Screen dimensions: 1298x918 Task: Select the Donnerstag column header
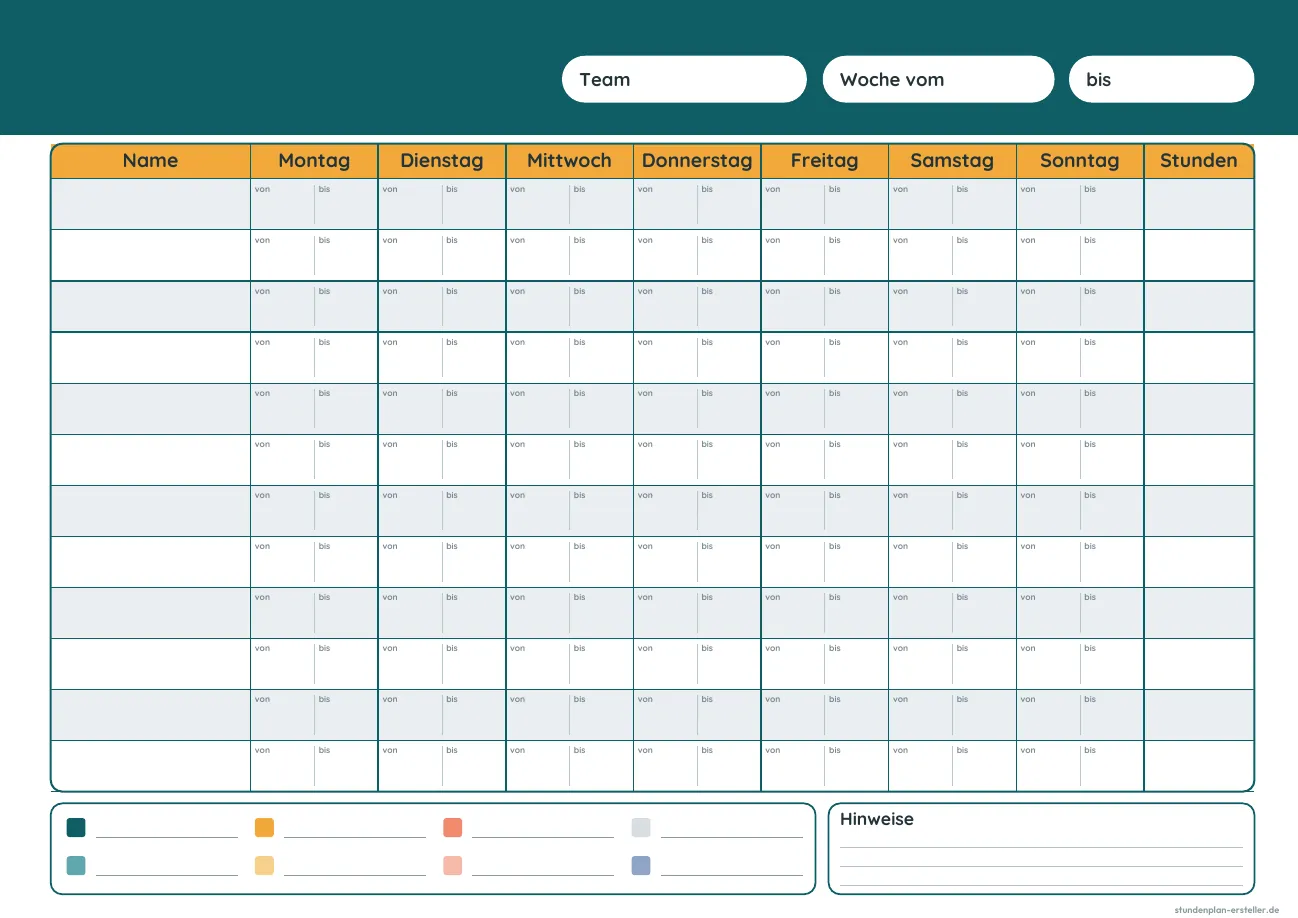tap(697, 161)
